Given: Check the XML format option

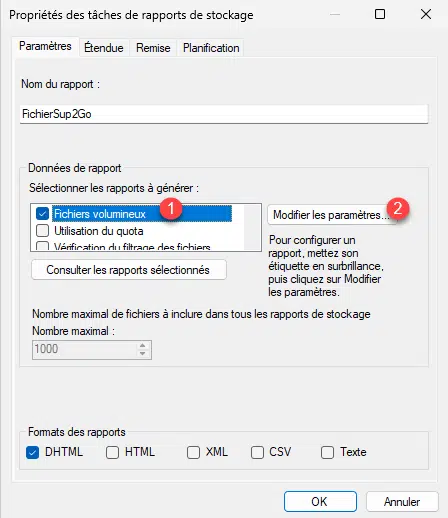Looking at the screenshot, I should [x=193, y=452].
